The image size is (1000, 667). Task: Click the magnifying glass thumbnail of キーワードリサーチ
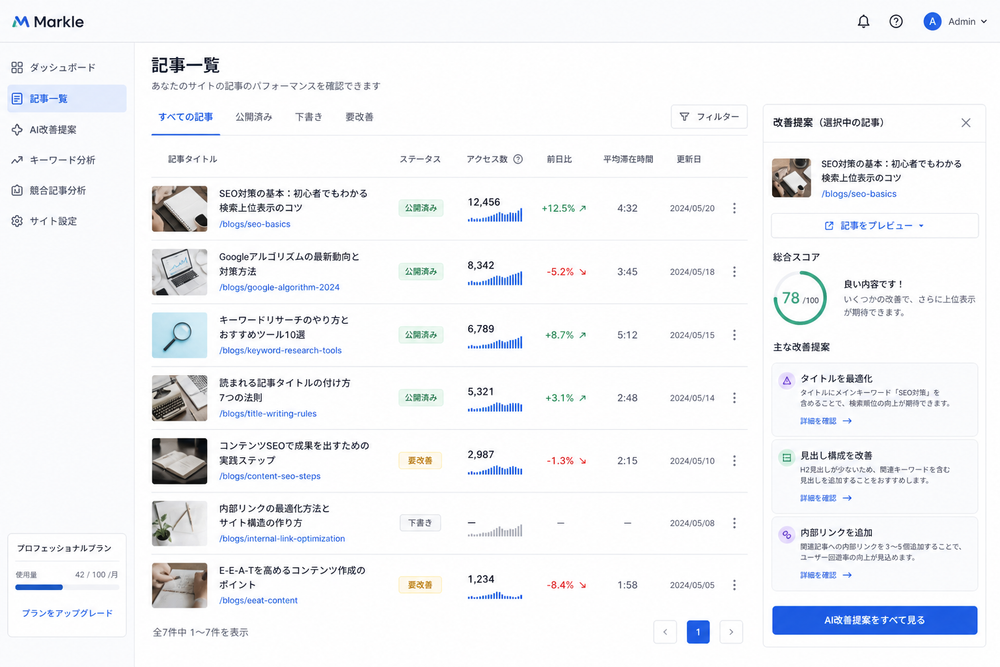coord(180,335)
